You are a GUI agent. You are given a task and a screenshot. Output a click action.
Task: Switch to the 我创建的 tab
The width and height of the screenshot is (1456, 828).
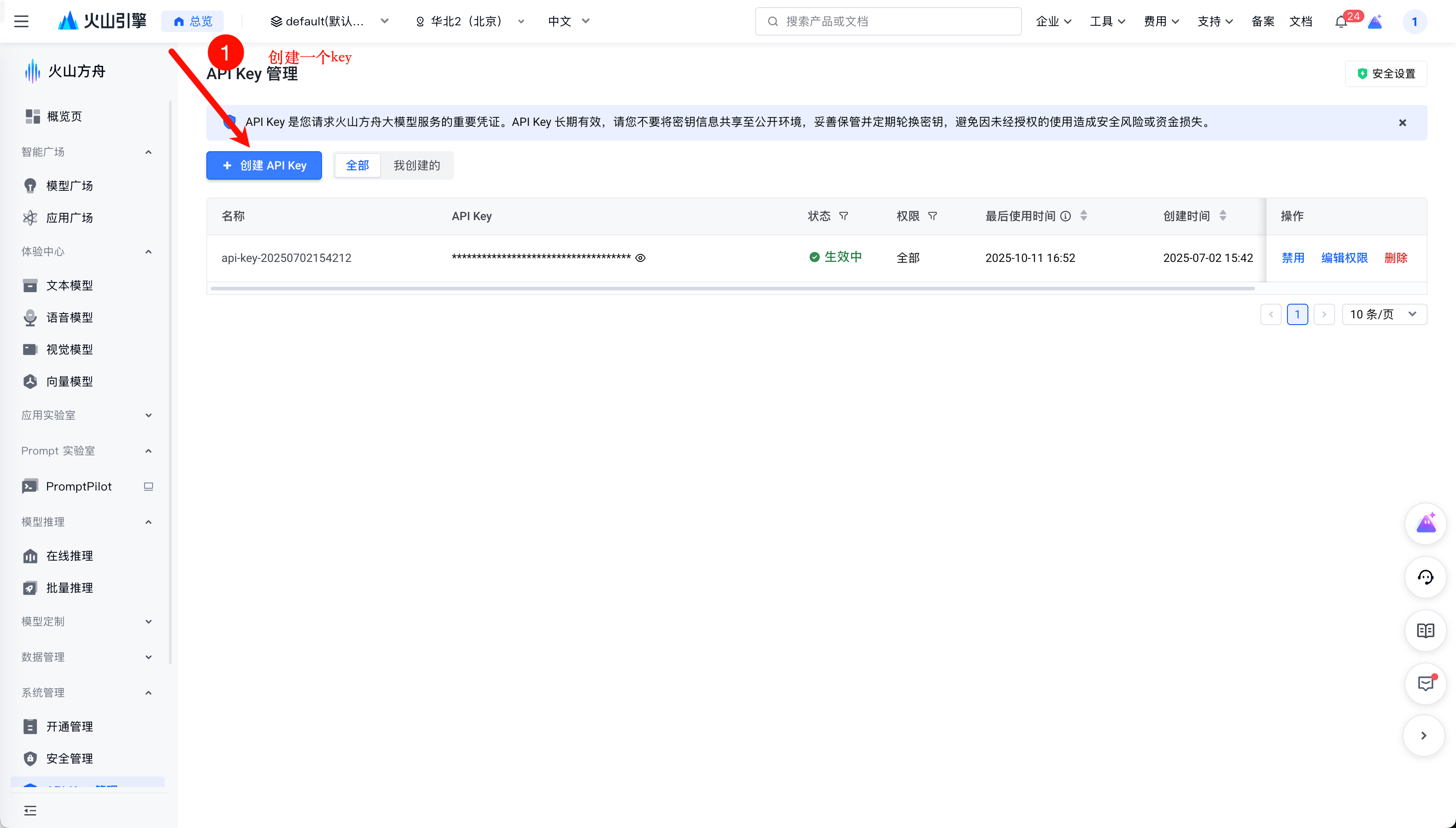click(x=416, y=165)
